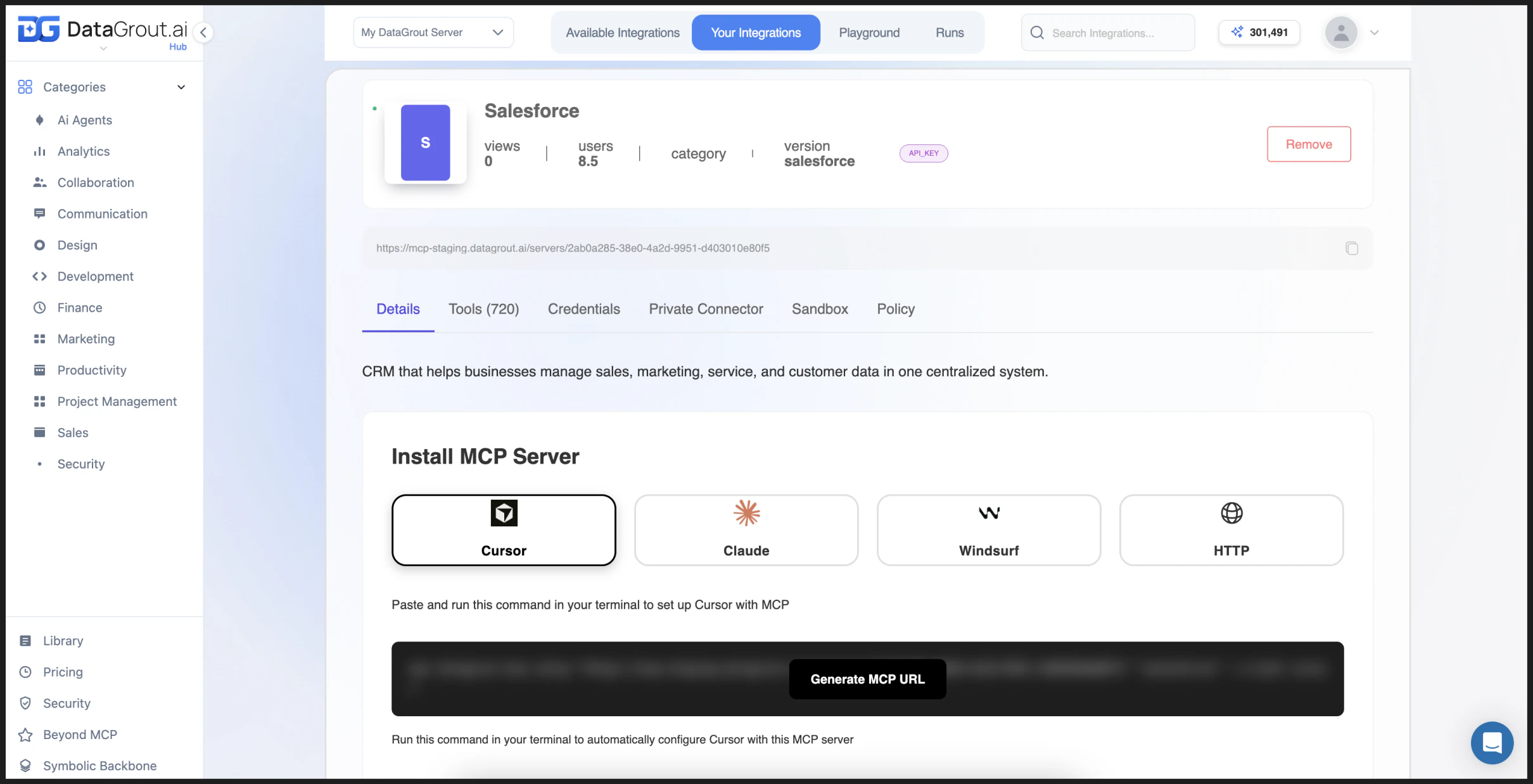
Task: Click the Collaboration people icon
Action: 39,182
